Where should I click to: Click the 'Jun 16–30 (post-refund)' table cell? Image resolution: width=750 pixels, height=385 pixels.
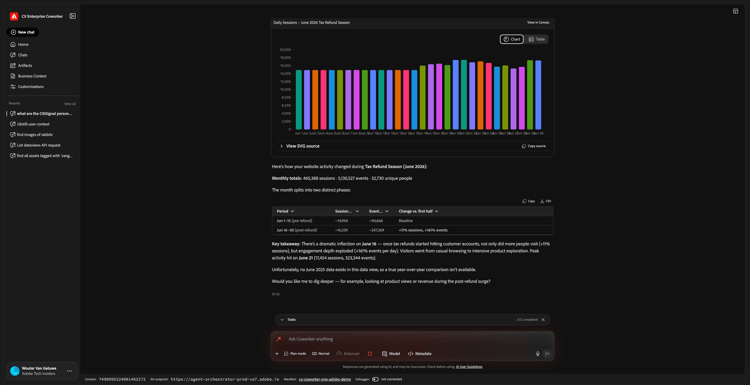(x=297, y=230)
